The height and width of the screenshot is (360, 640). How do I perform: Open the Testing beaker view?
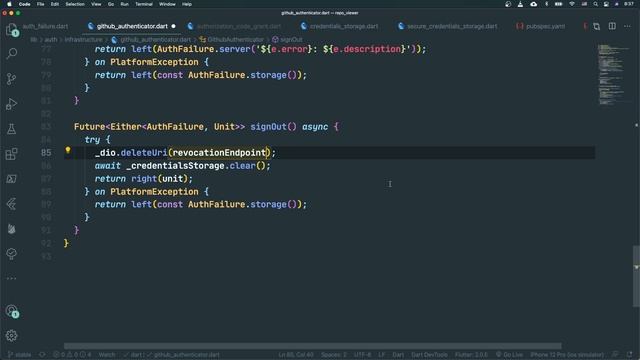[x=11, y=129]
